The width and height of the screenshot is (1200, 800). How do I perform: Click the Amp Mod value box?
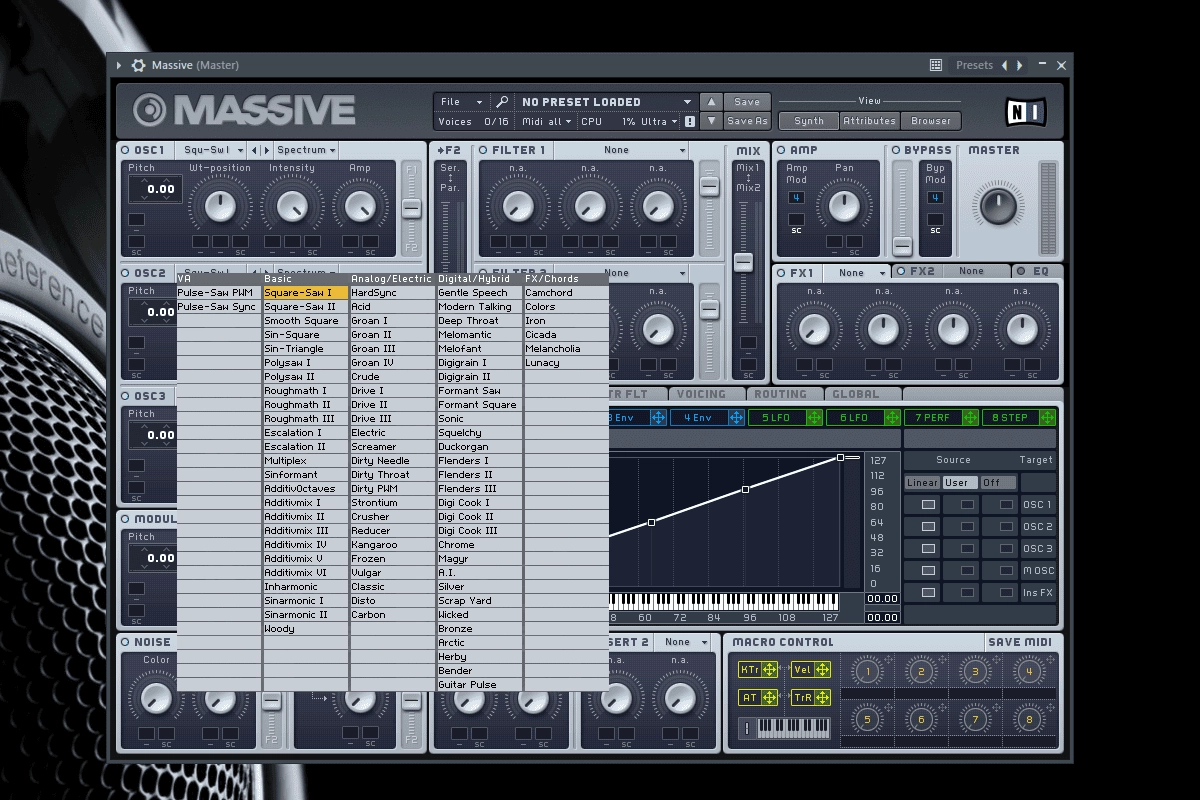tap(796, 198)
